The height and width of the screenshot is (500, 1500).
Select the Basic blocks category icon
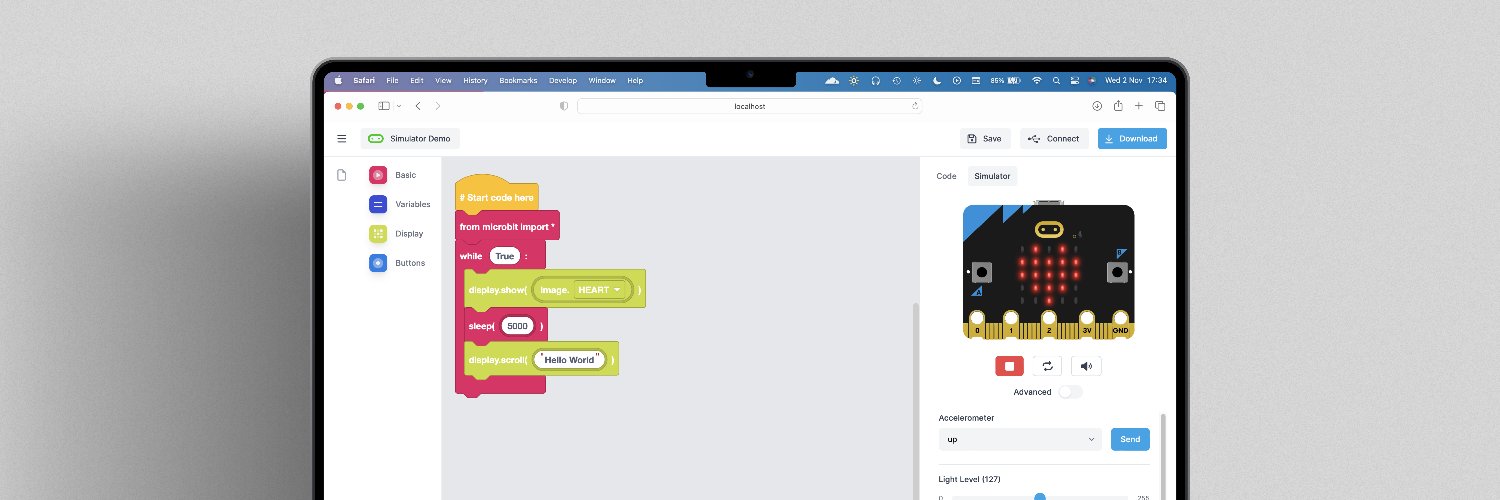378,175
